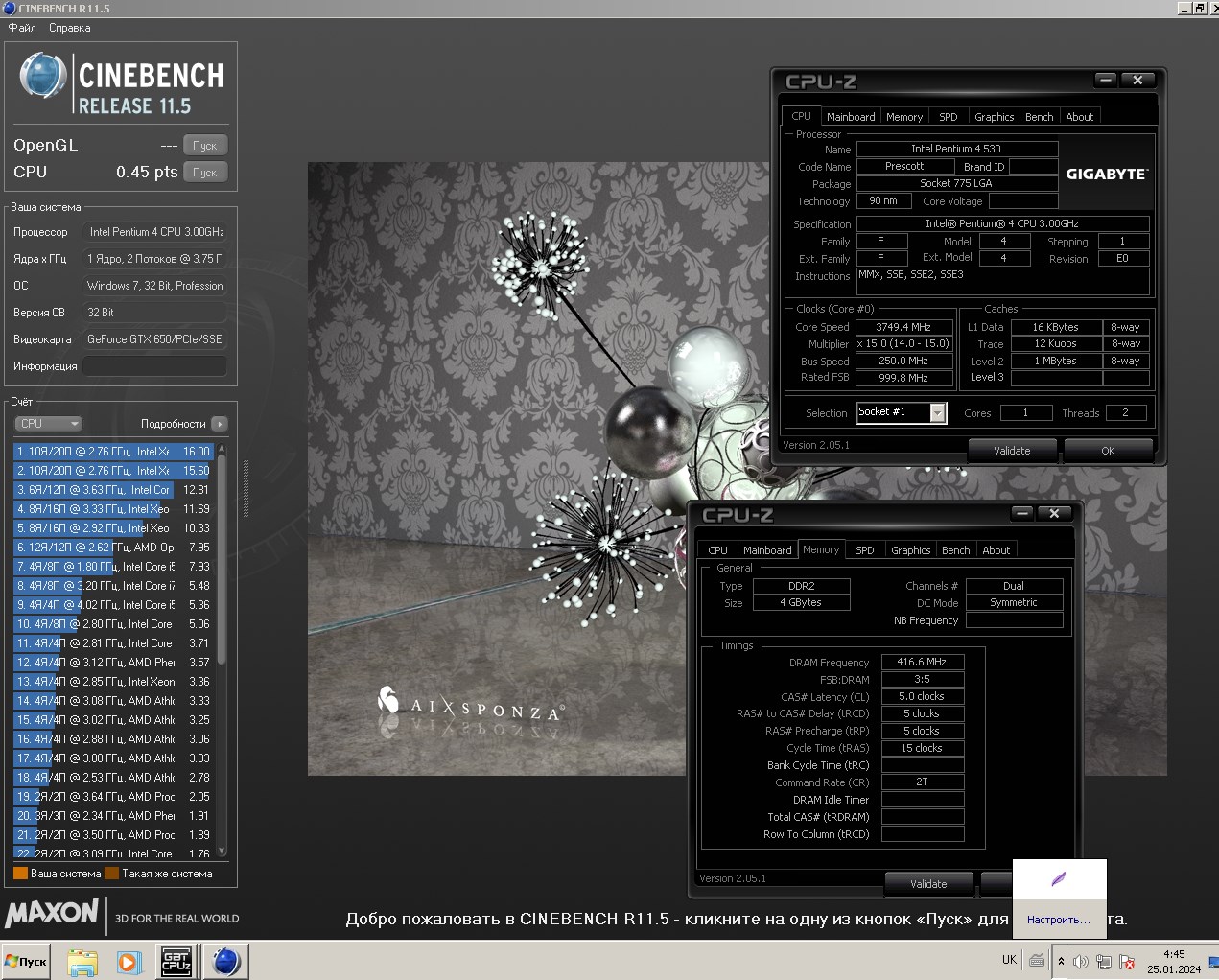Click the ranking list scrollbar
The width and height of the screenshot is (1219, 980).
[x=222, y=558]
